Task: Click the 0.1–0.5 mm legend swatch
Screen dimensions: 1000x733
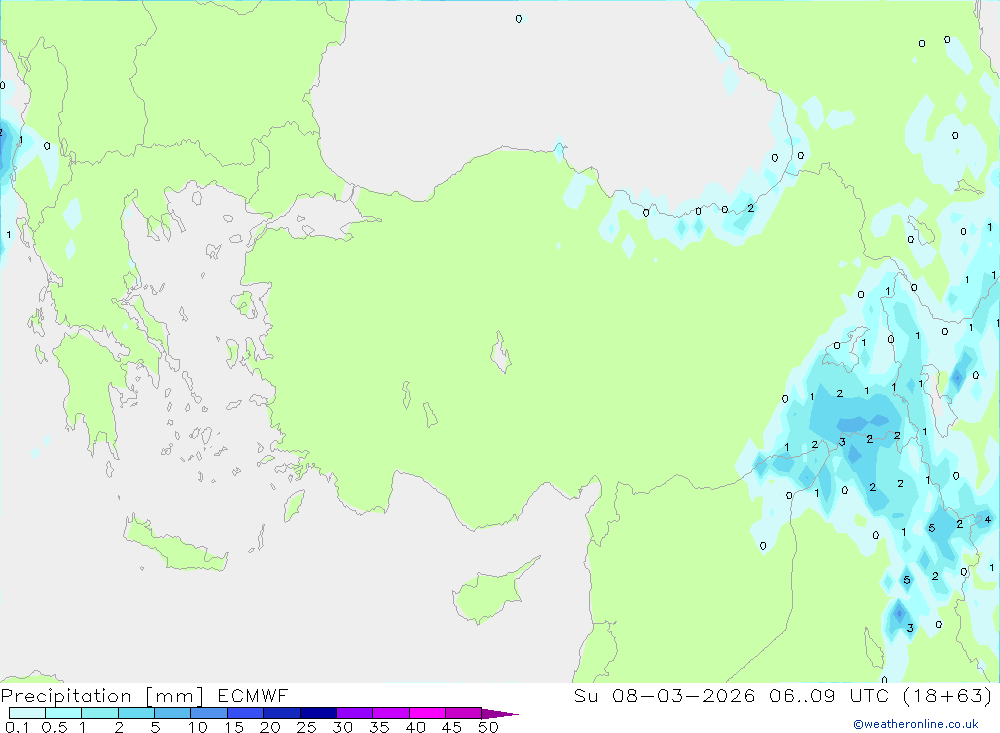Action: coord(27,713)
